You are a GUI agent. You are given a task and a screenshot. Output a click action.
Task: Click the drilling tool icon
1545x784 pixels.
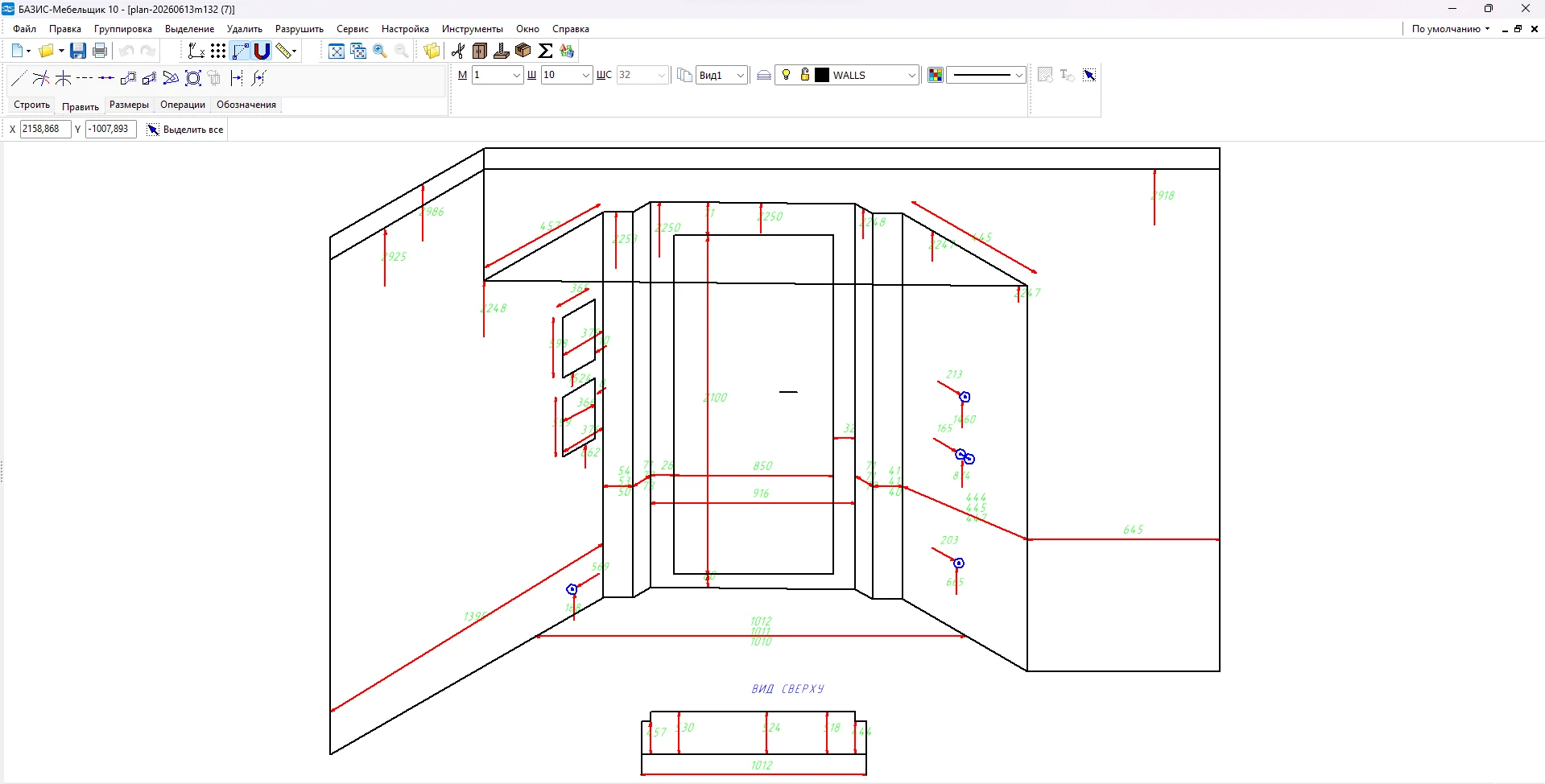502,51
